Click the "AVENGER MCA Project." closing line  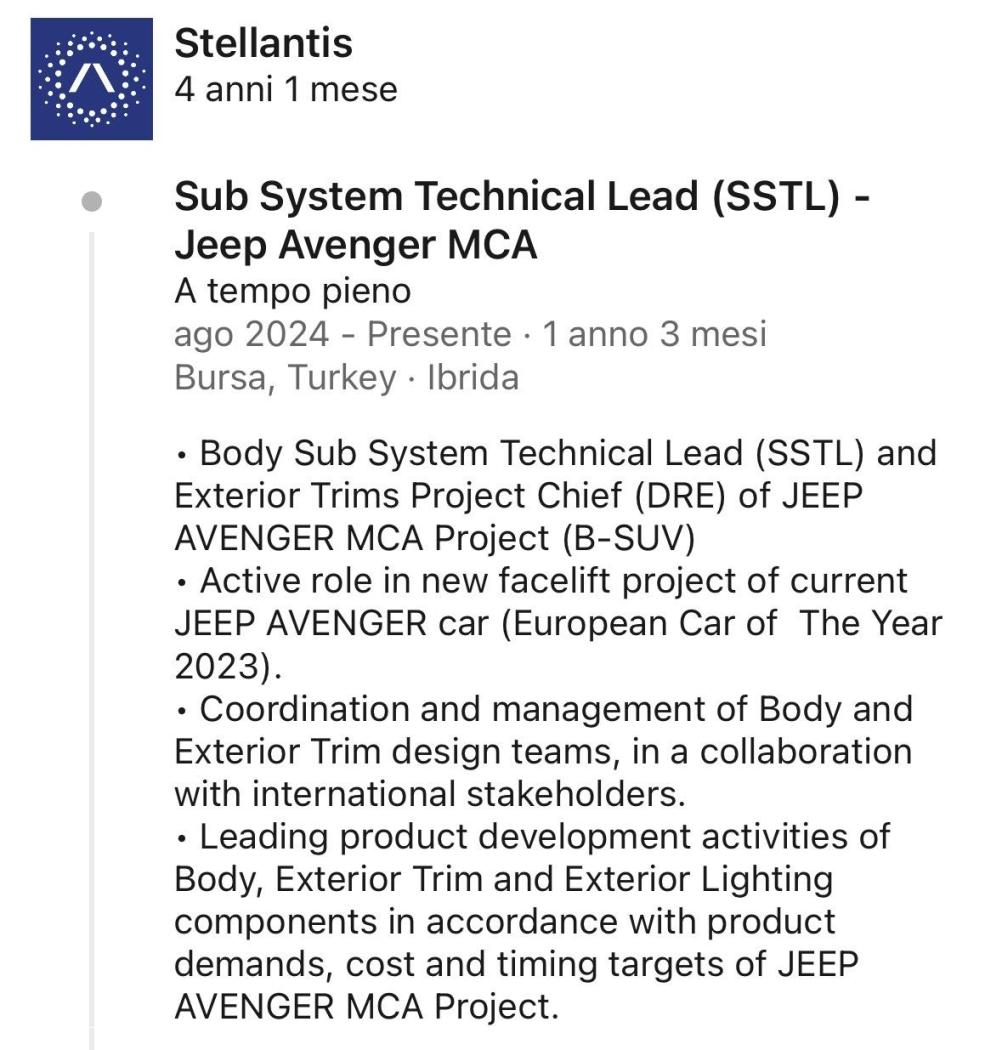(366, 1006)
